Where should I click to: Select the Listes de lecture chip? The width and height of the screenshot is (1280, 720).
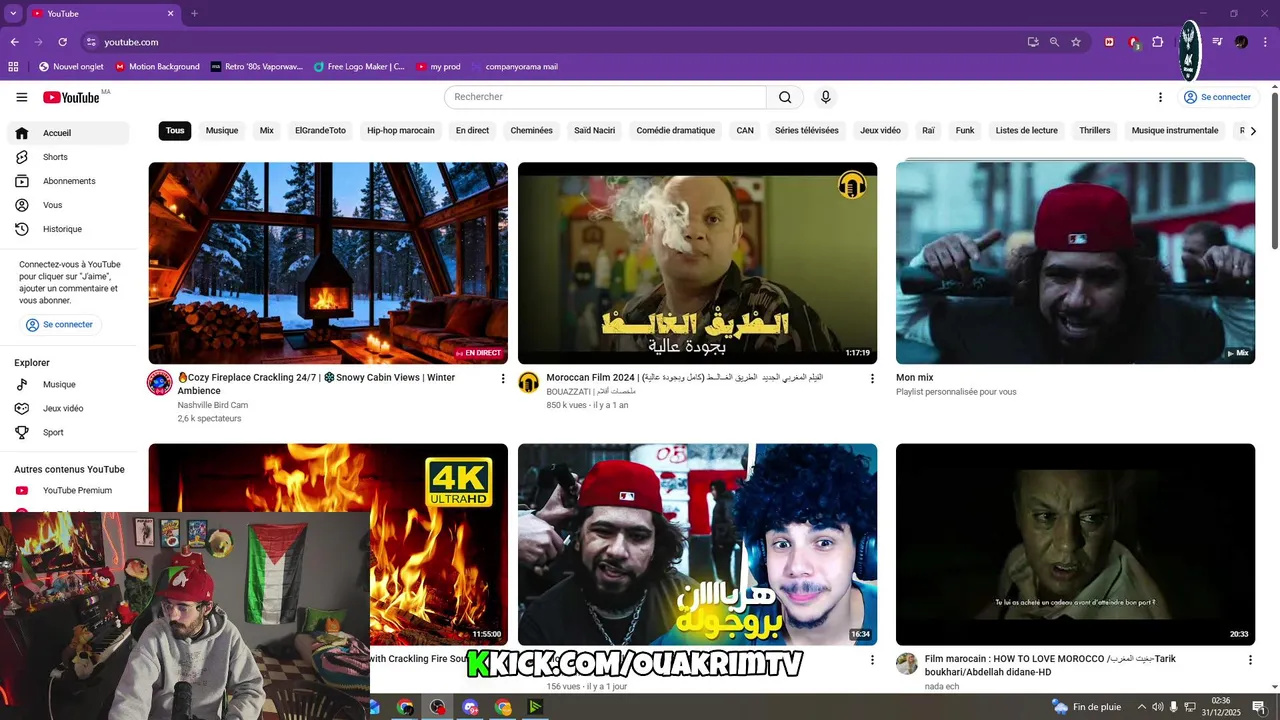tap(1027, 131)
